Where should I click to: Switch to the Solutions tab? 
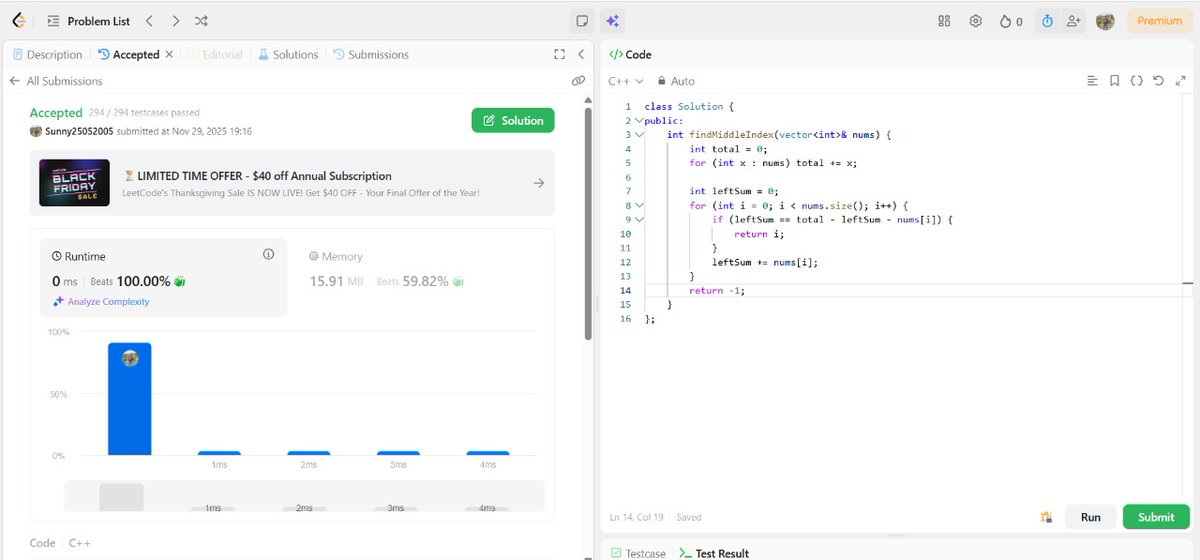pos(288,55)
